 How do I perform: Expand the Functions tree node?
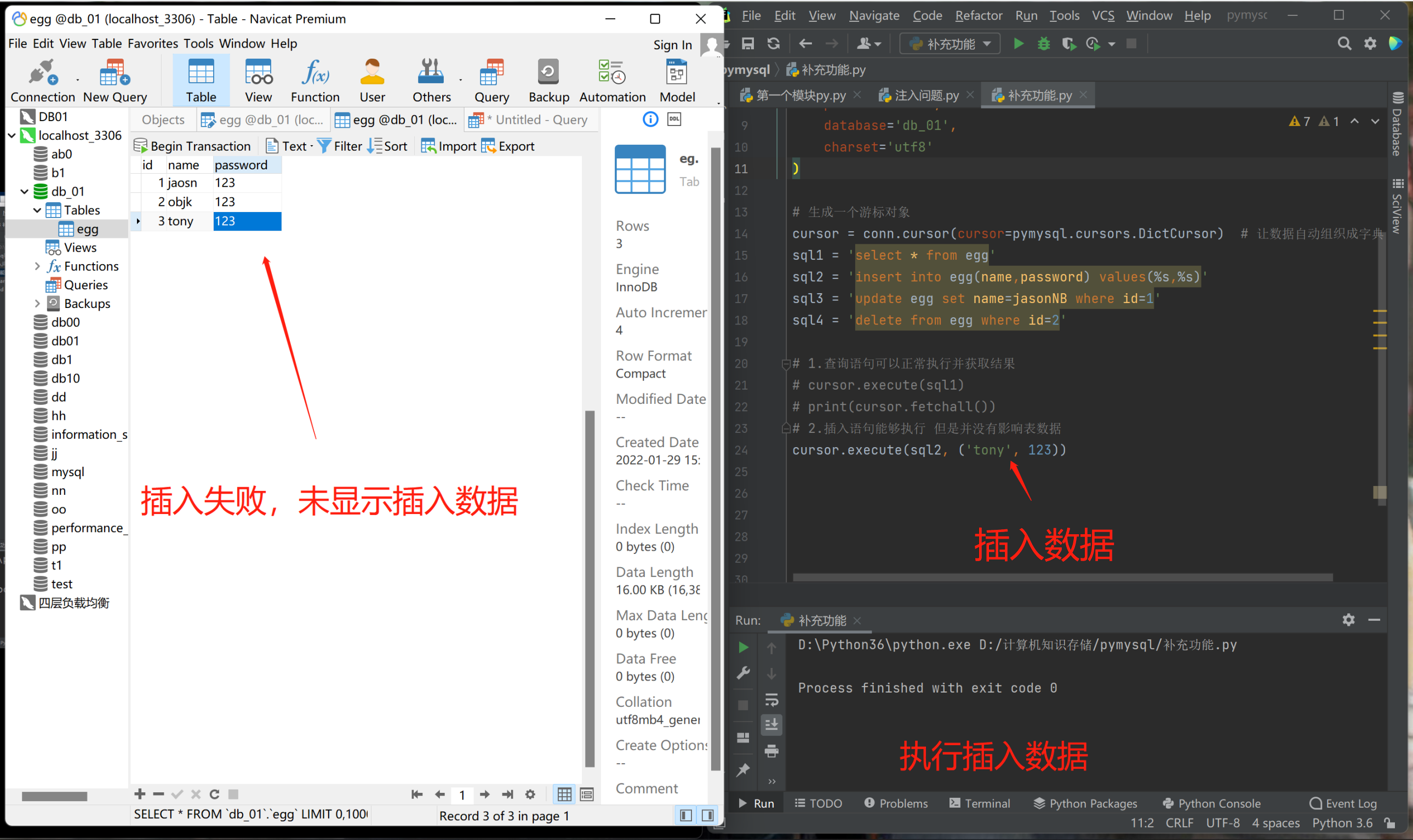pyautogui.click(x=37, y=266)
